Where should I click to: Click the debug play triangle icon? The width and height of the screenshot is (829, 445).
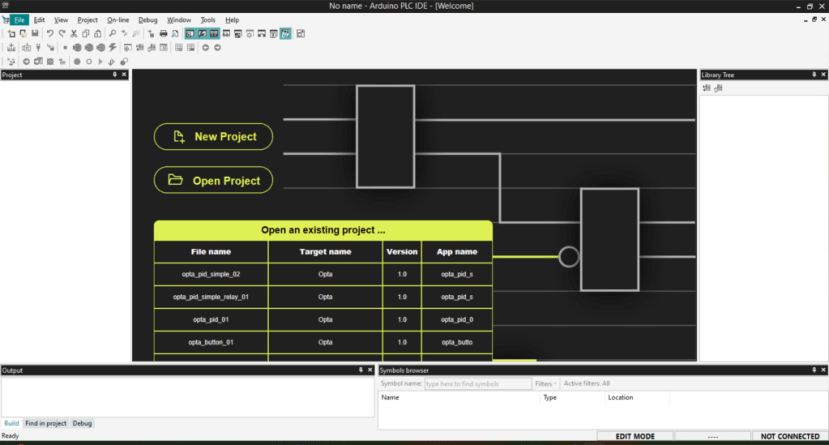tap(100, 62)
